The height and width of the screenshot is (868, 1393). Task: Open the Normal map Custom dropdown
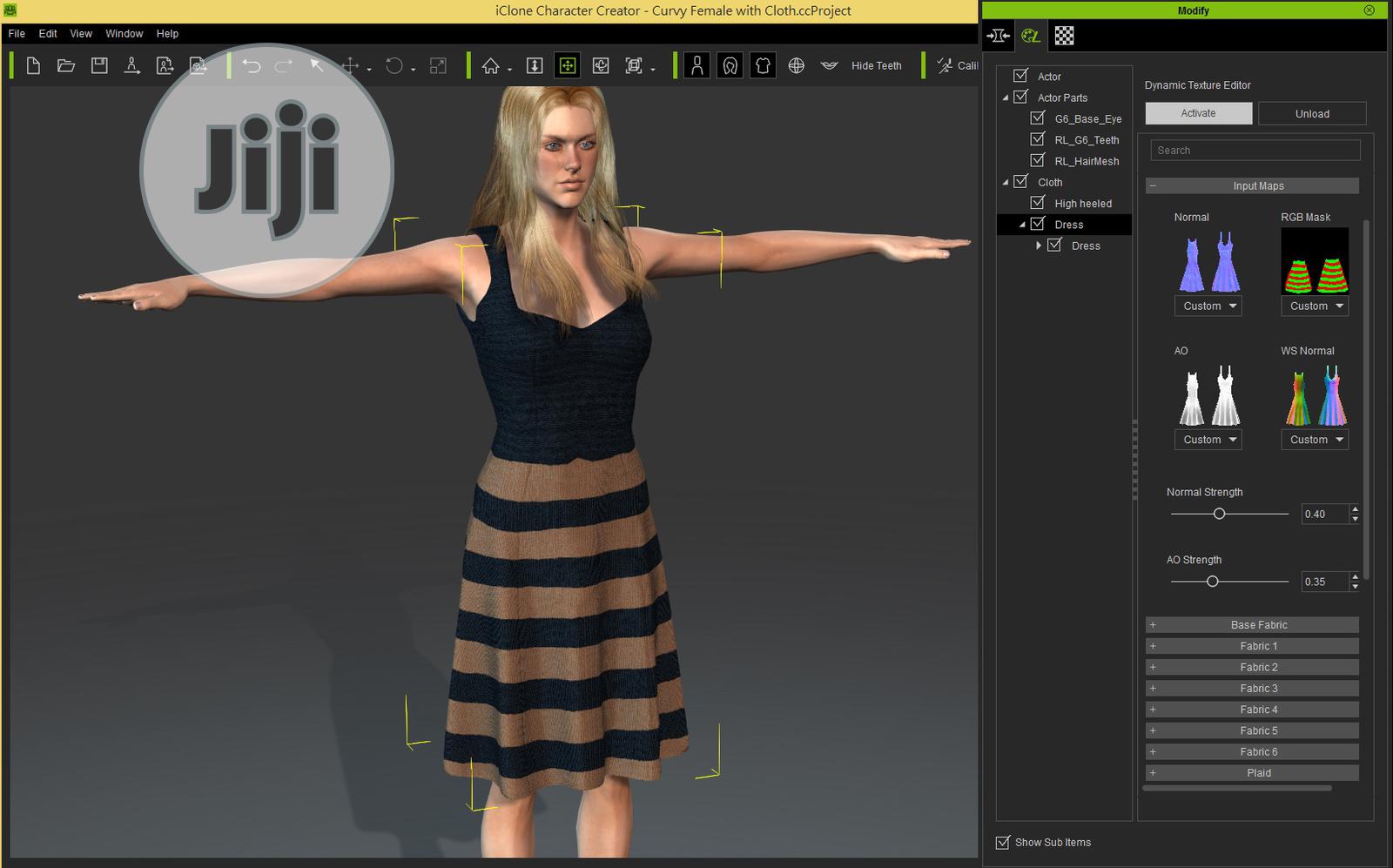pos(1208,306)
